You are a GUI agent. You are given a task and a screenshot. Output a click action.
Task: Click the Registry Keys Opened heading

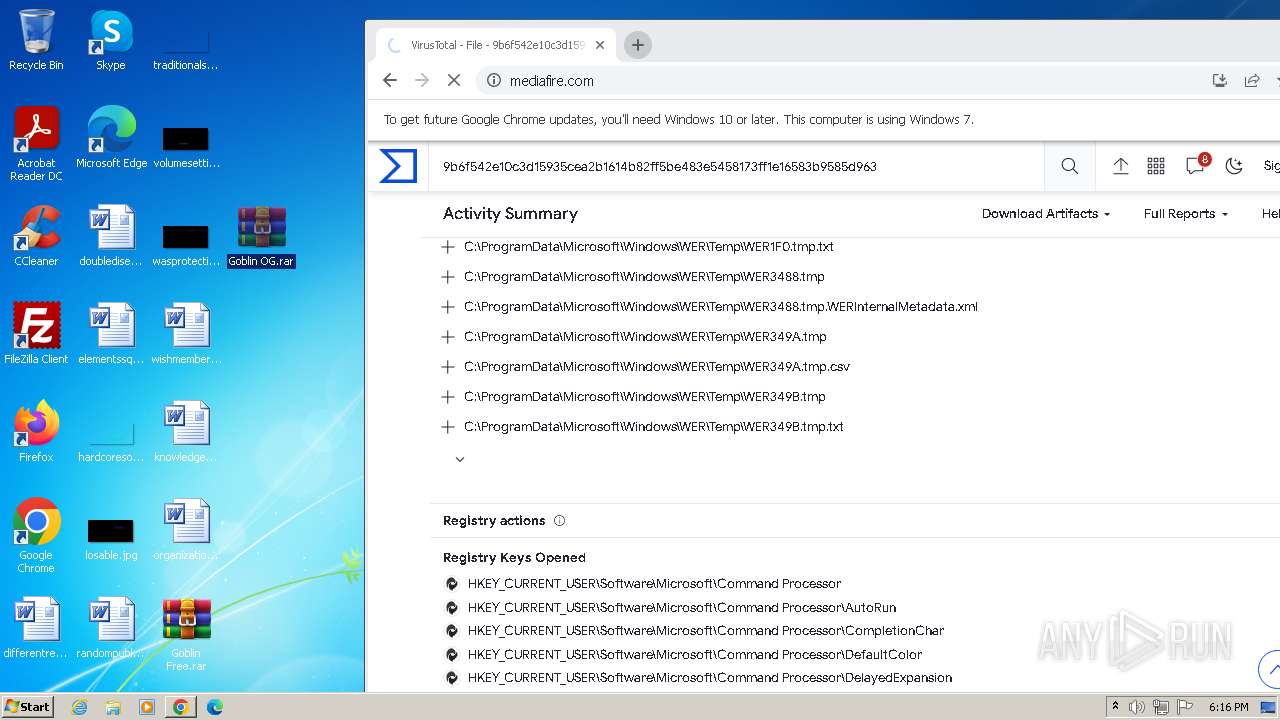tap(514, 557)
